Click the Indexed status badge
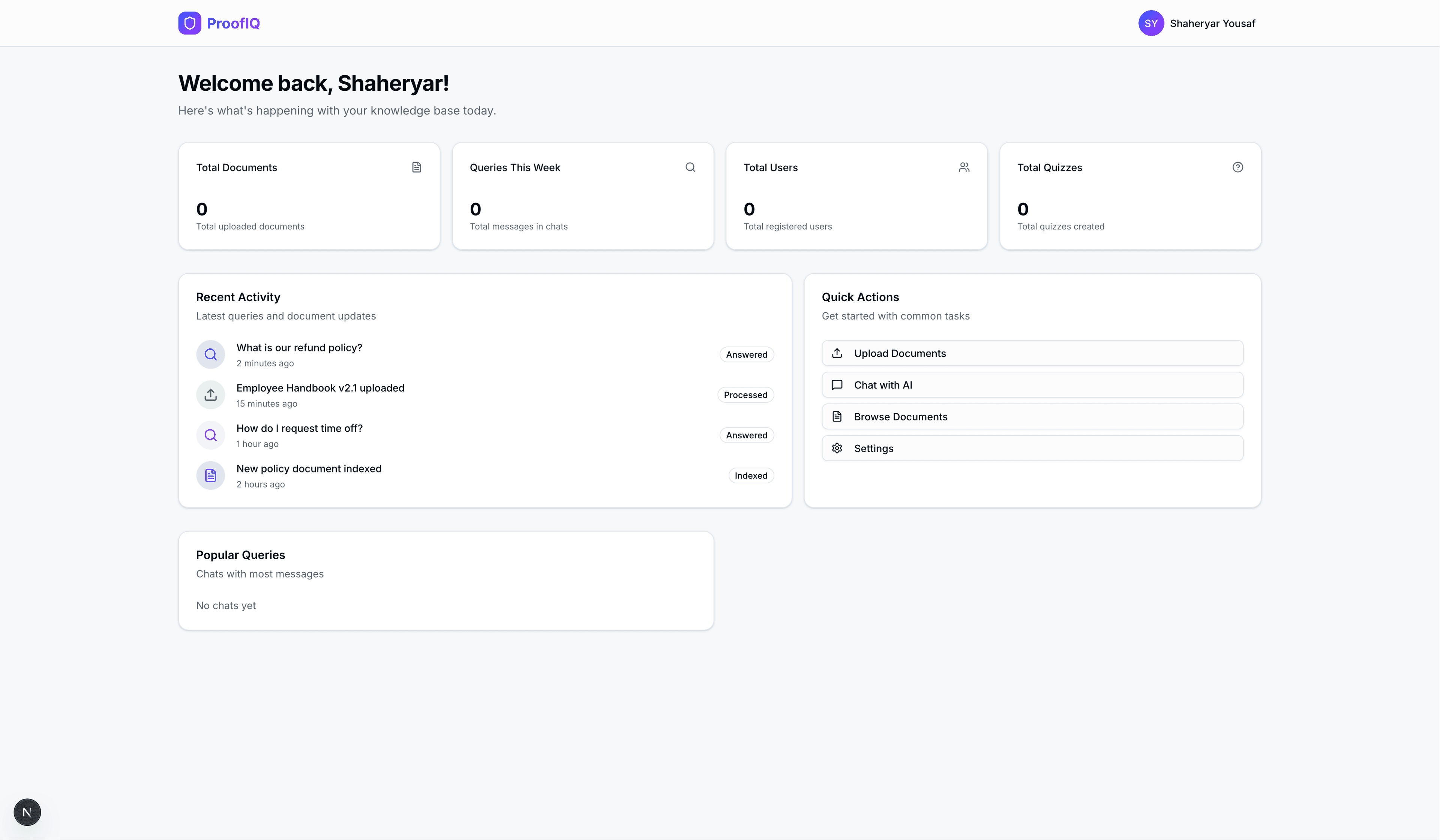The width and height of the screenshot is (1440, 840). 750,475
